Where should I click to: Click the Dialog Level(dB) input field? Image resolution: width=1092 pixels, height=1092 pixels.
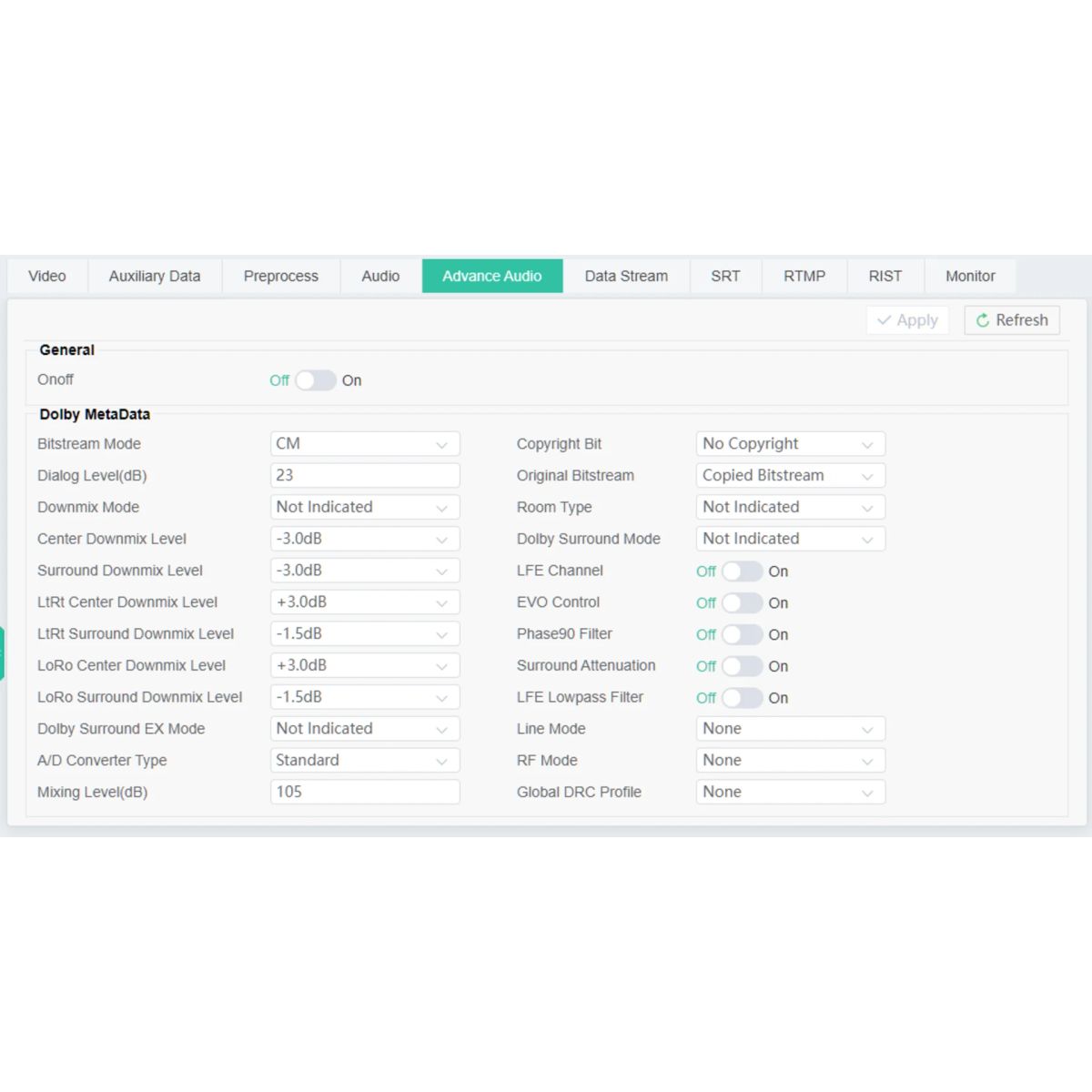(x=364, y=475)
